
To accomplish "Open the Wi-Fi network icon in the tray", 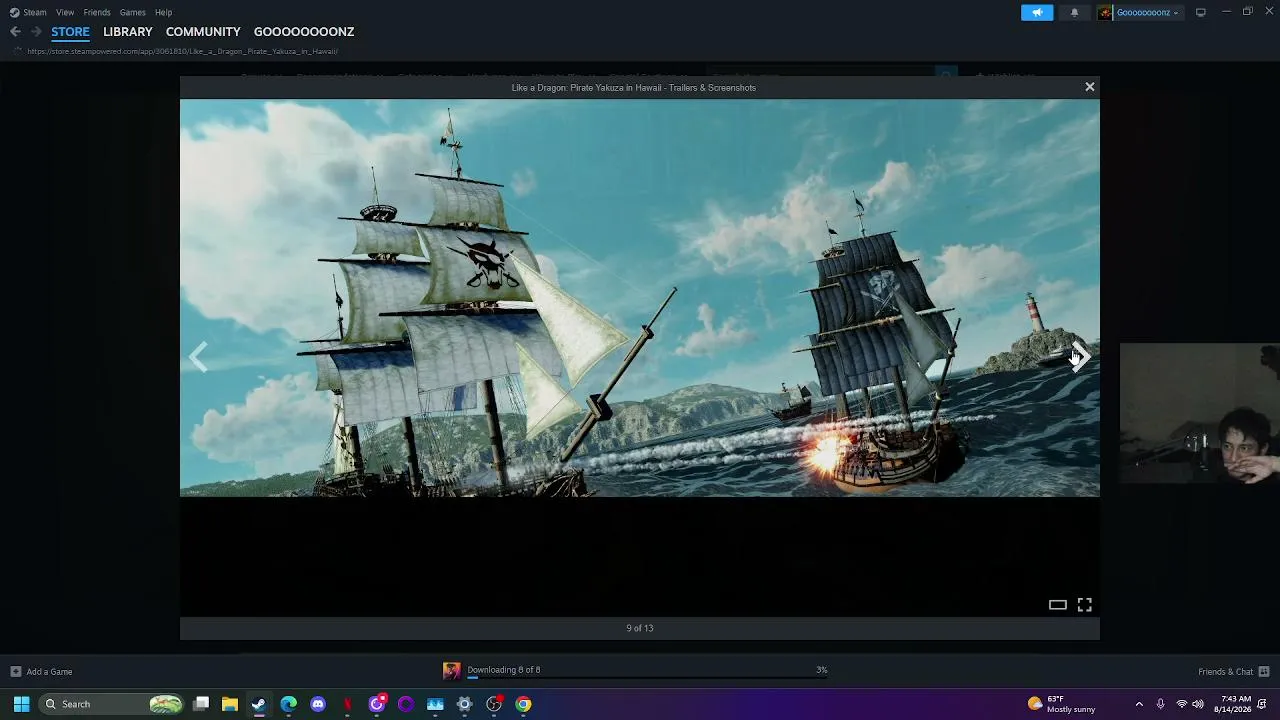I will click(x=1181, y=704).
